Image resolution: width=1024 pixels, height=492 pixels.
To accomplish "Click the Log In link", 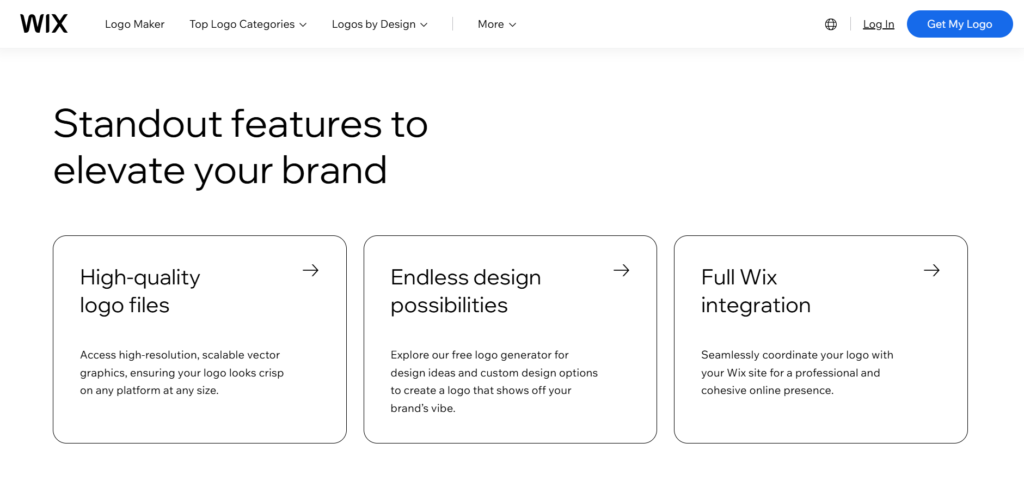I will [x=879, y=24].
